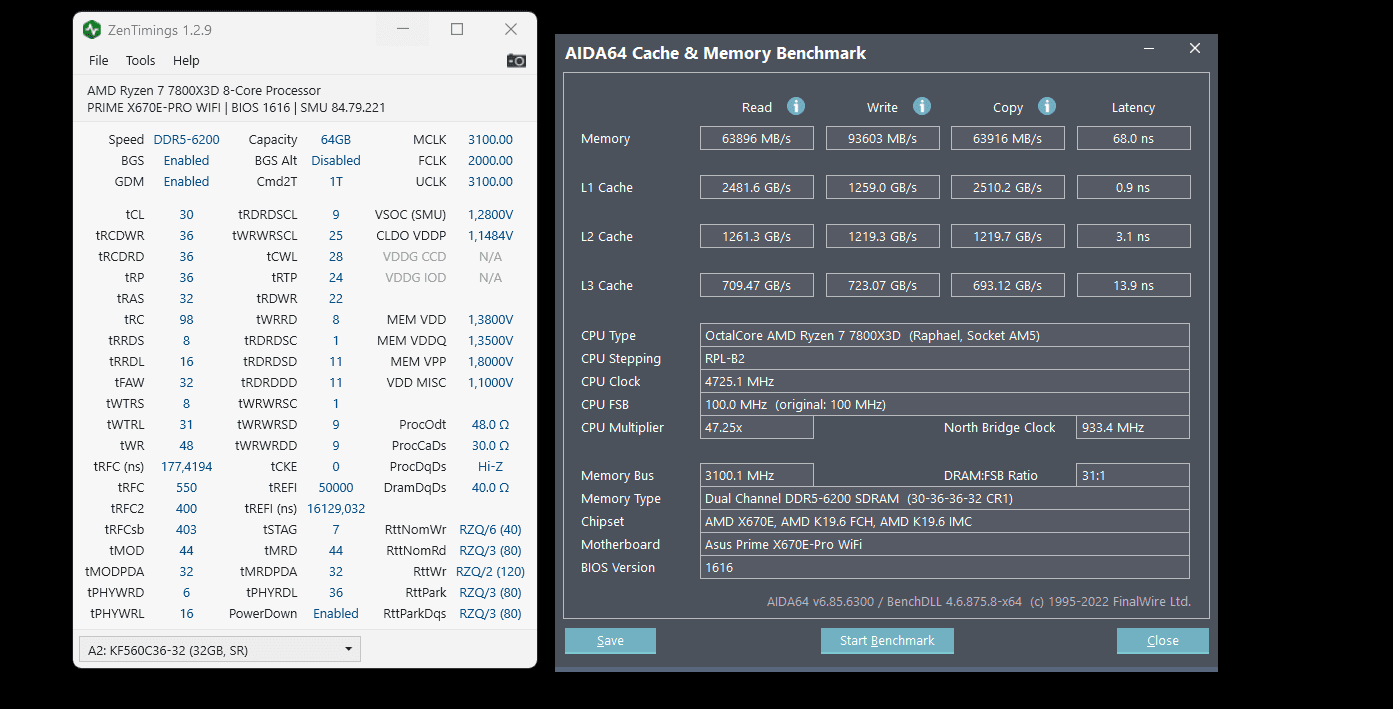Minimize the AIDA64 benchmark window
1393x709 pixels.
tap(1148, 48)
